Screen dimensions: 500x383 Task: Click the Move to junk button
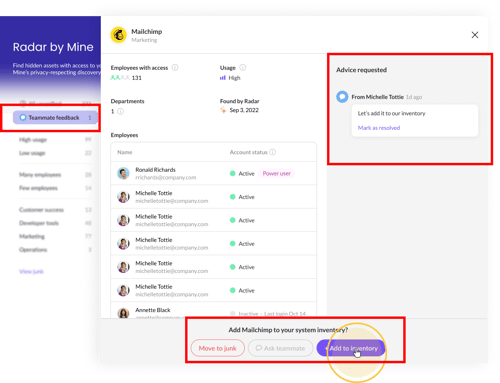tap(218, 348)
